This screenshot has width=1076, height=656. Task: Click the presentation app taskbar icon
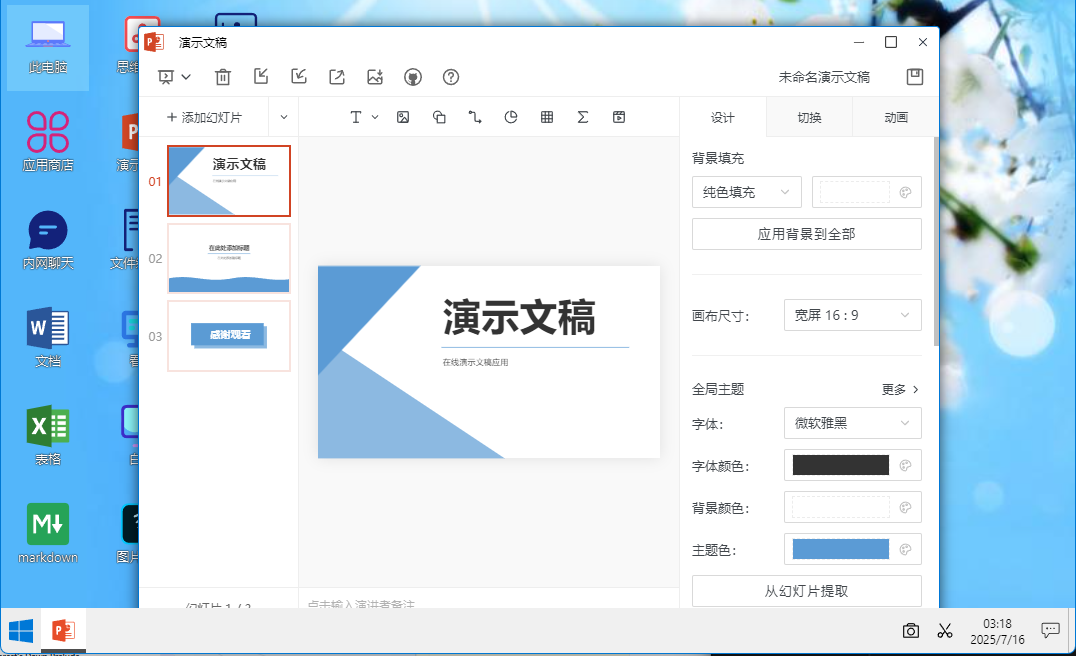(63, 631)
